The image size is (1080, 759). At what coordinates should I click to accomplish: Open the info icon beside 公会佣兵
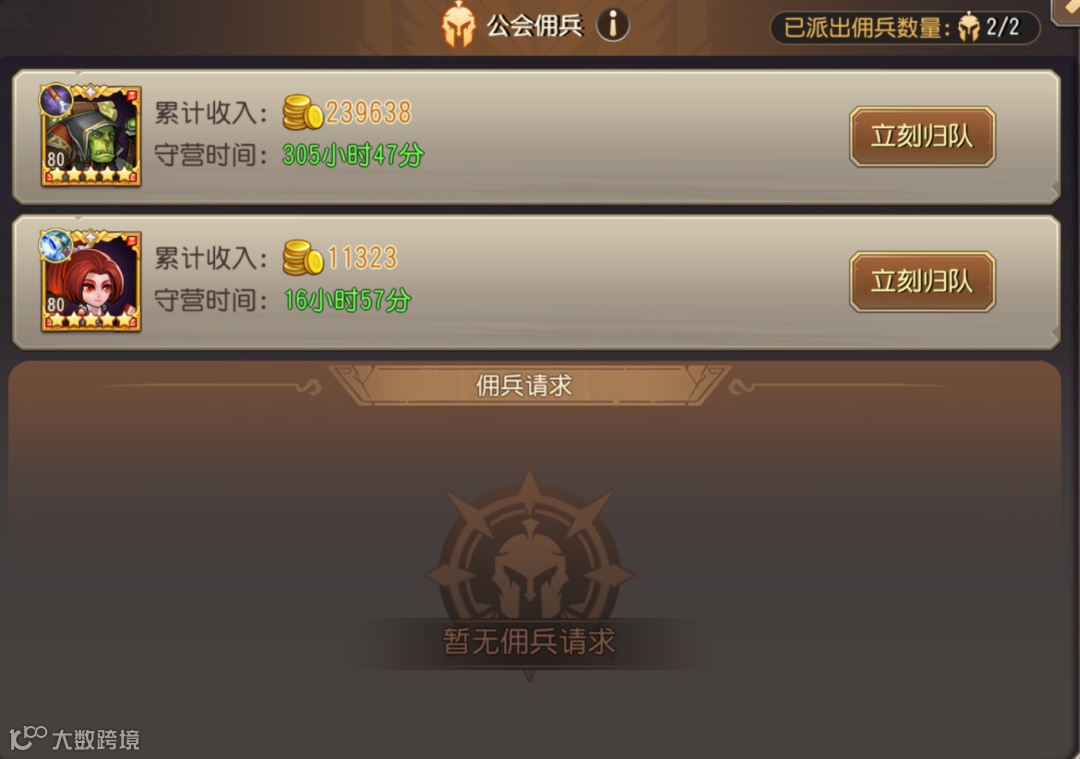point(612,25)
